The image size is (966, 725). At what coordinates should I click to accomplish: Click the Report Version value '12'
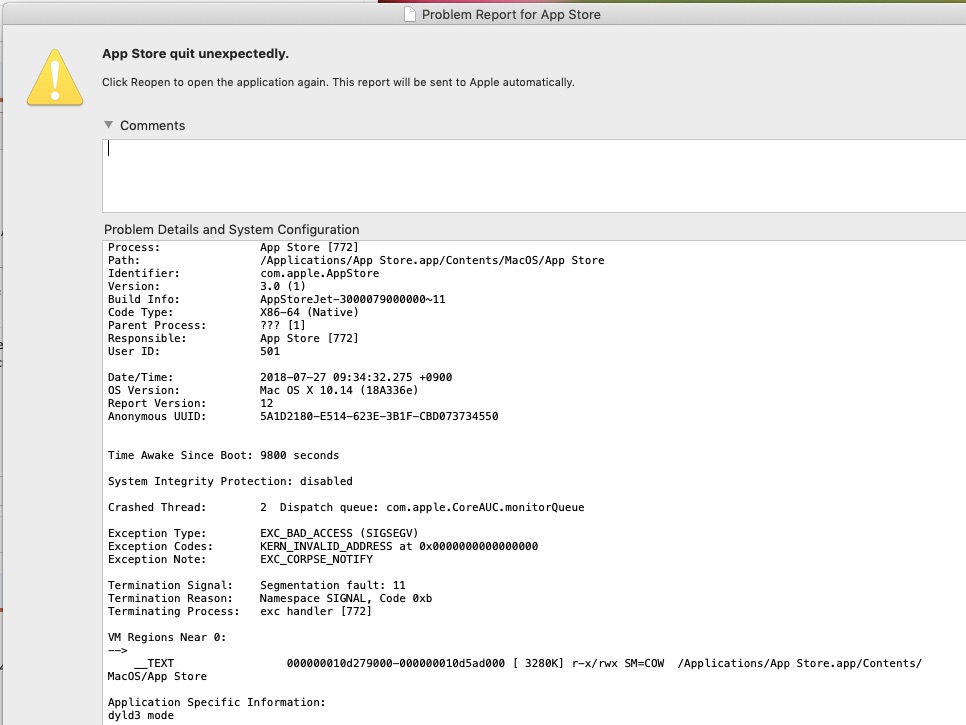tap(266, 403)
